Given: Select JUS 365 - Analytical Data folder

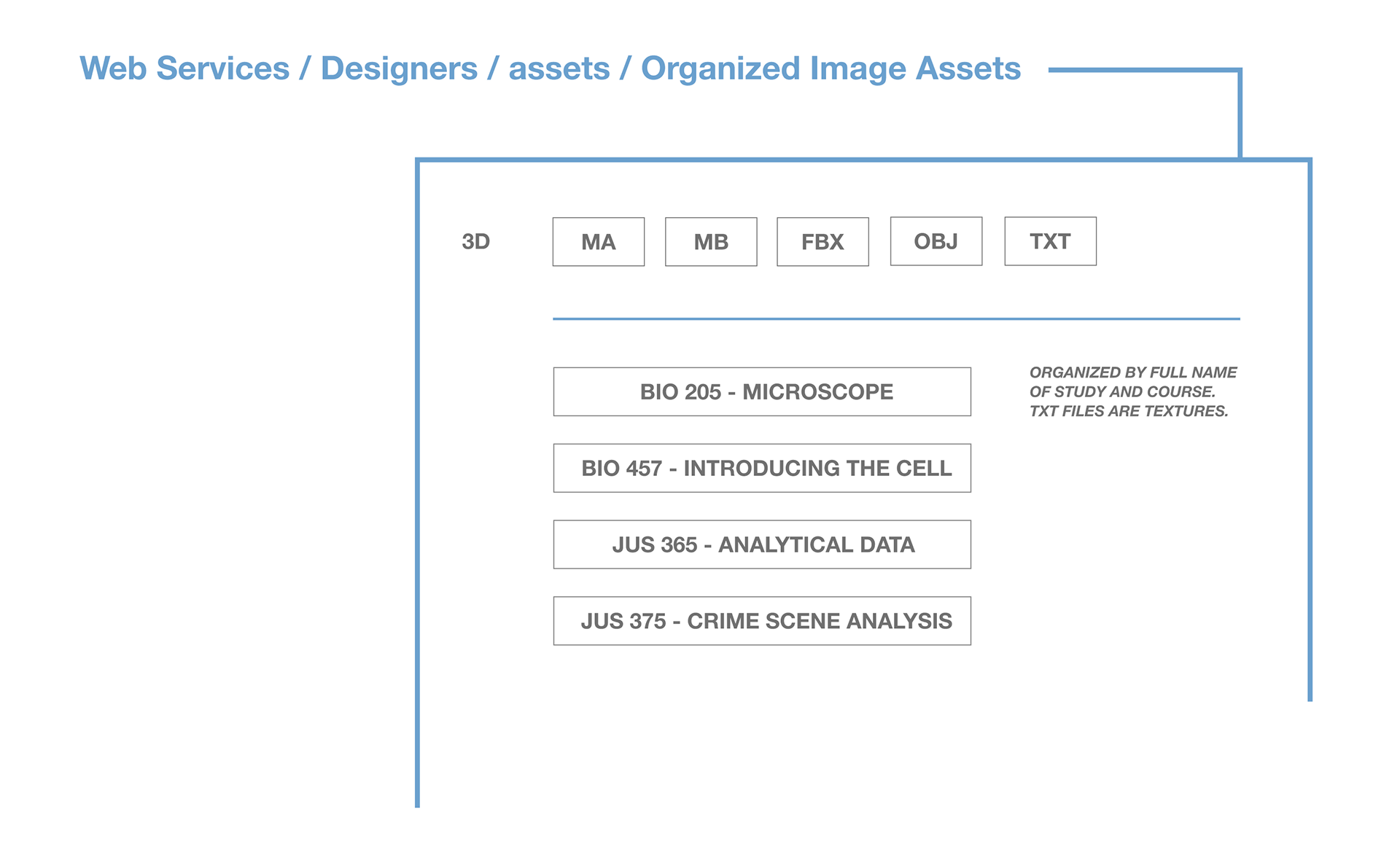Looking at the screenshot, I should pos(762,544).
